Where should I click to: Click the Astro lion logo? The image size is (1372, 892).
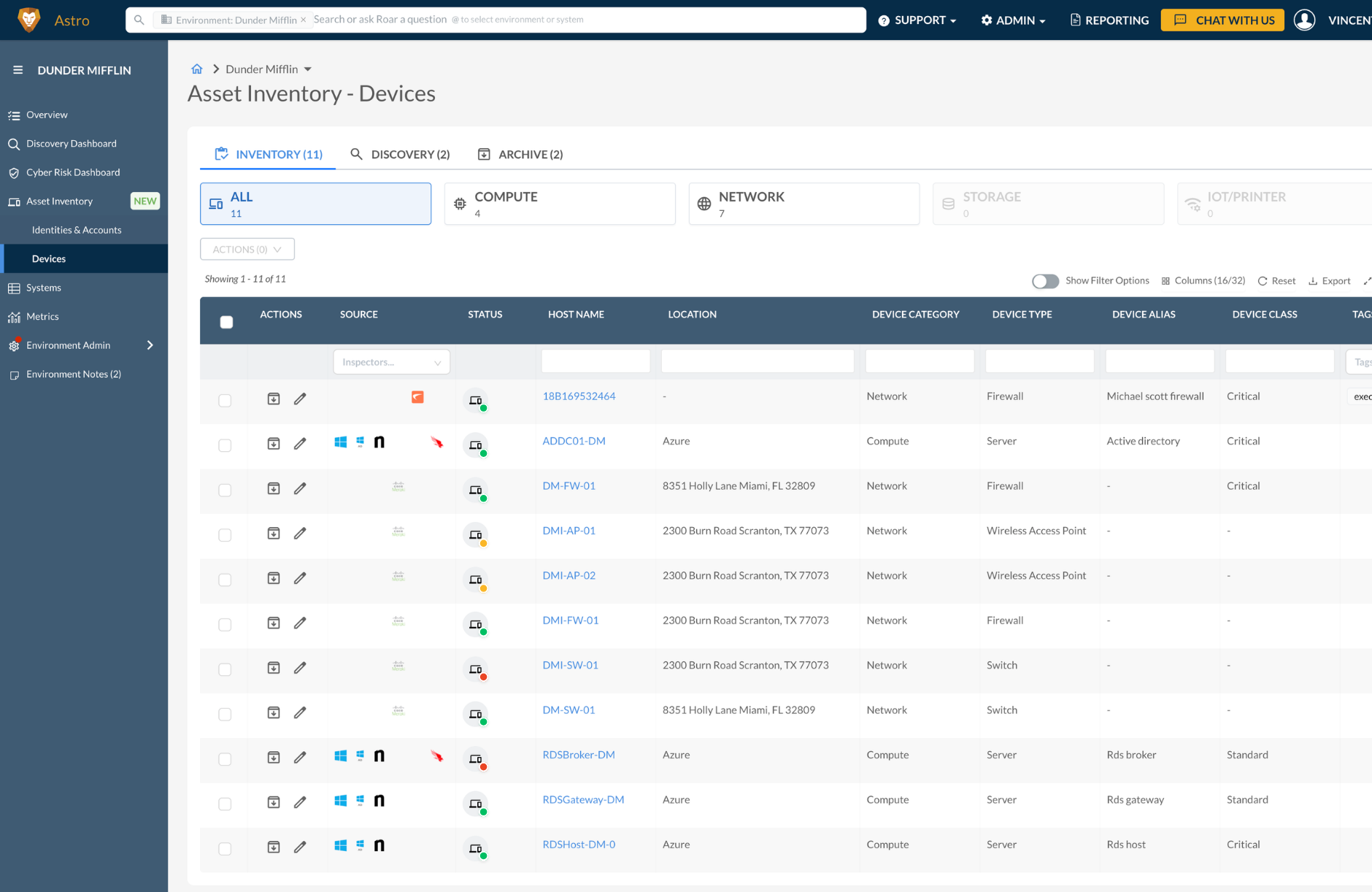[x=29, y=20]
